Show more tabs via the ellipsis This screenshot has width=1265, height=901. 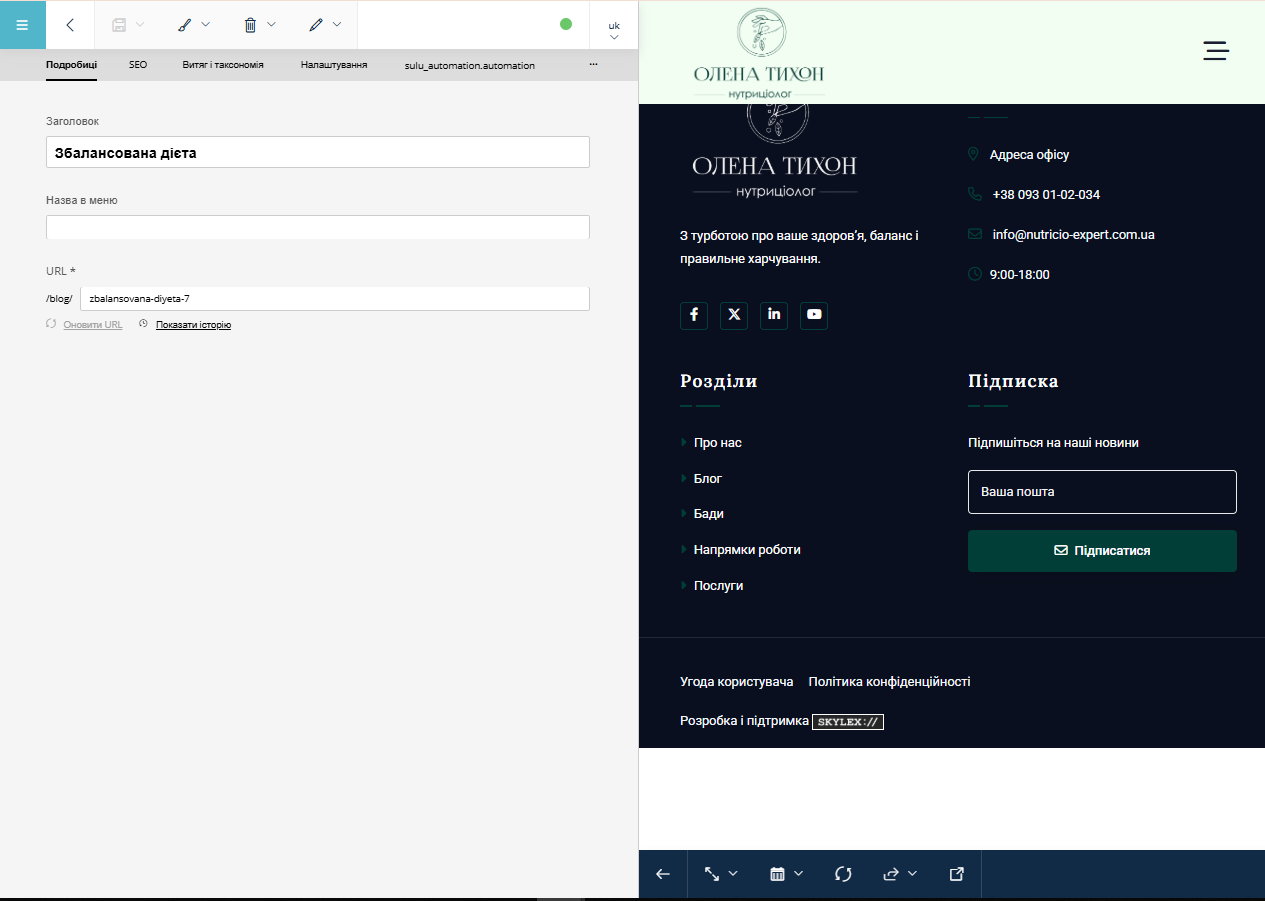593,65
